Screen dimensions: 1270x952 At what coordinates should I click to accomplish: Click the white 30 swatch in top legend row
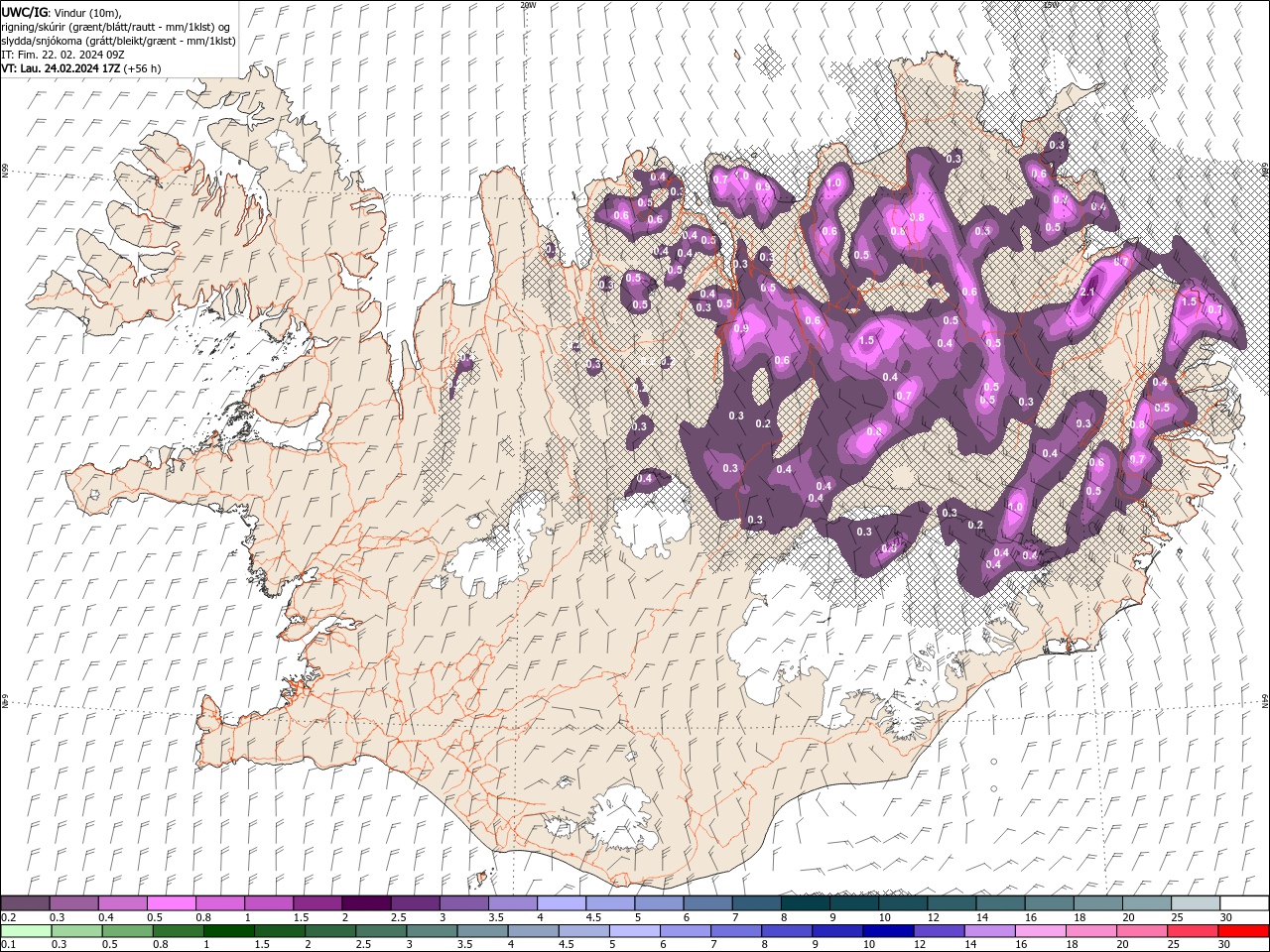[1243, 903]
